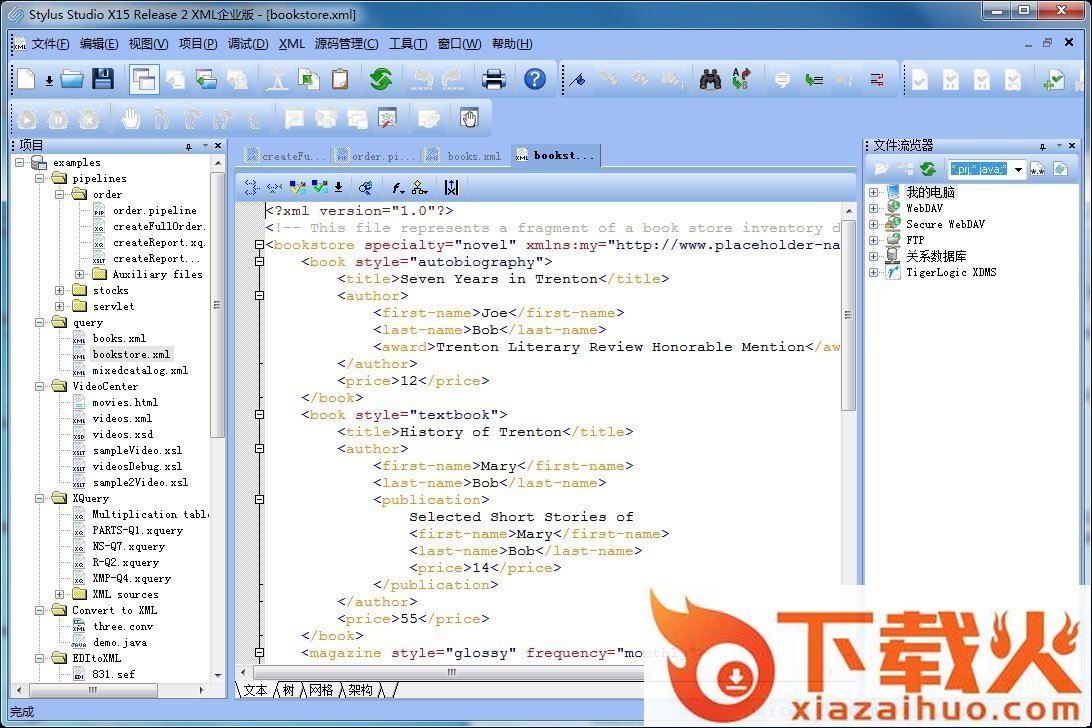This screenshot has width=1092, height=728.
Task: Open the file filter combo box dropdown
Action: 1019,169
